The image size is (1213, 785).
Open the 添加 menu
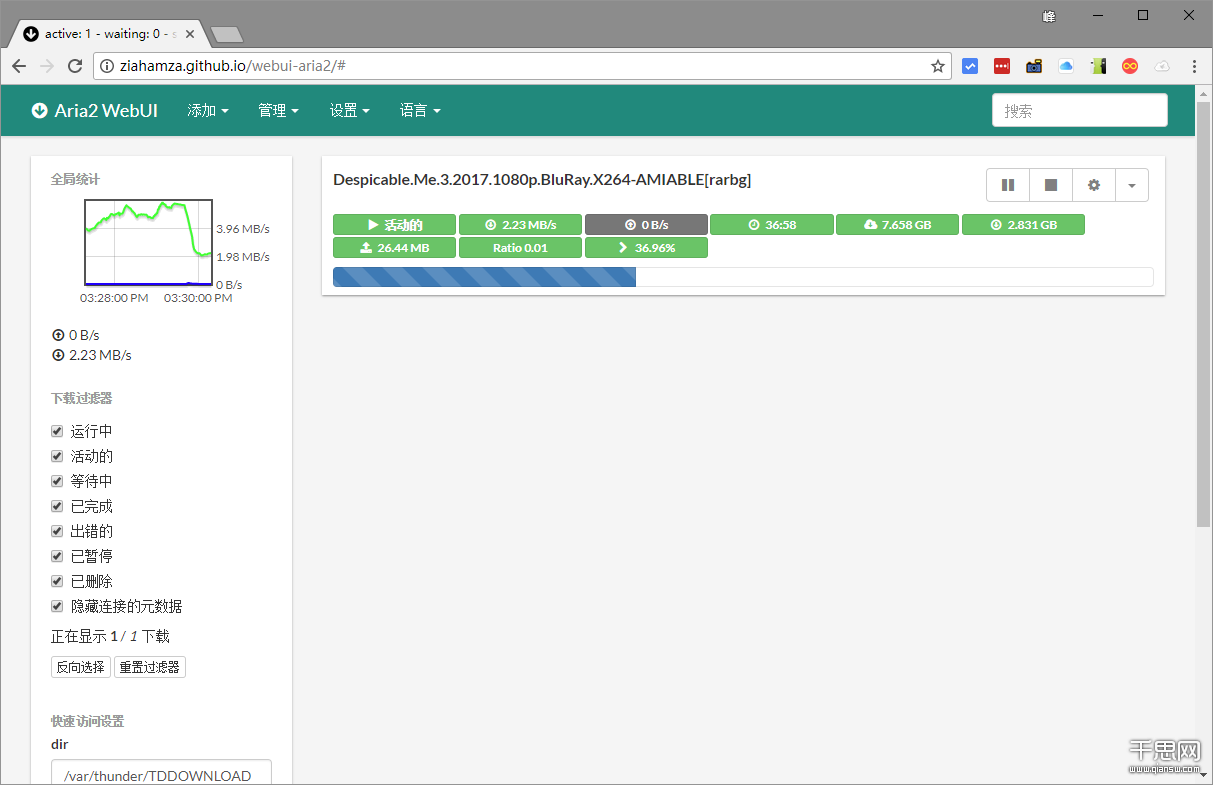click(208, 110)
